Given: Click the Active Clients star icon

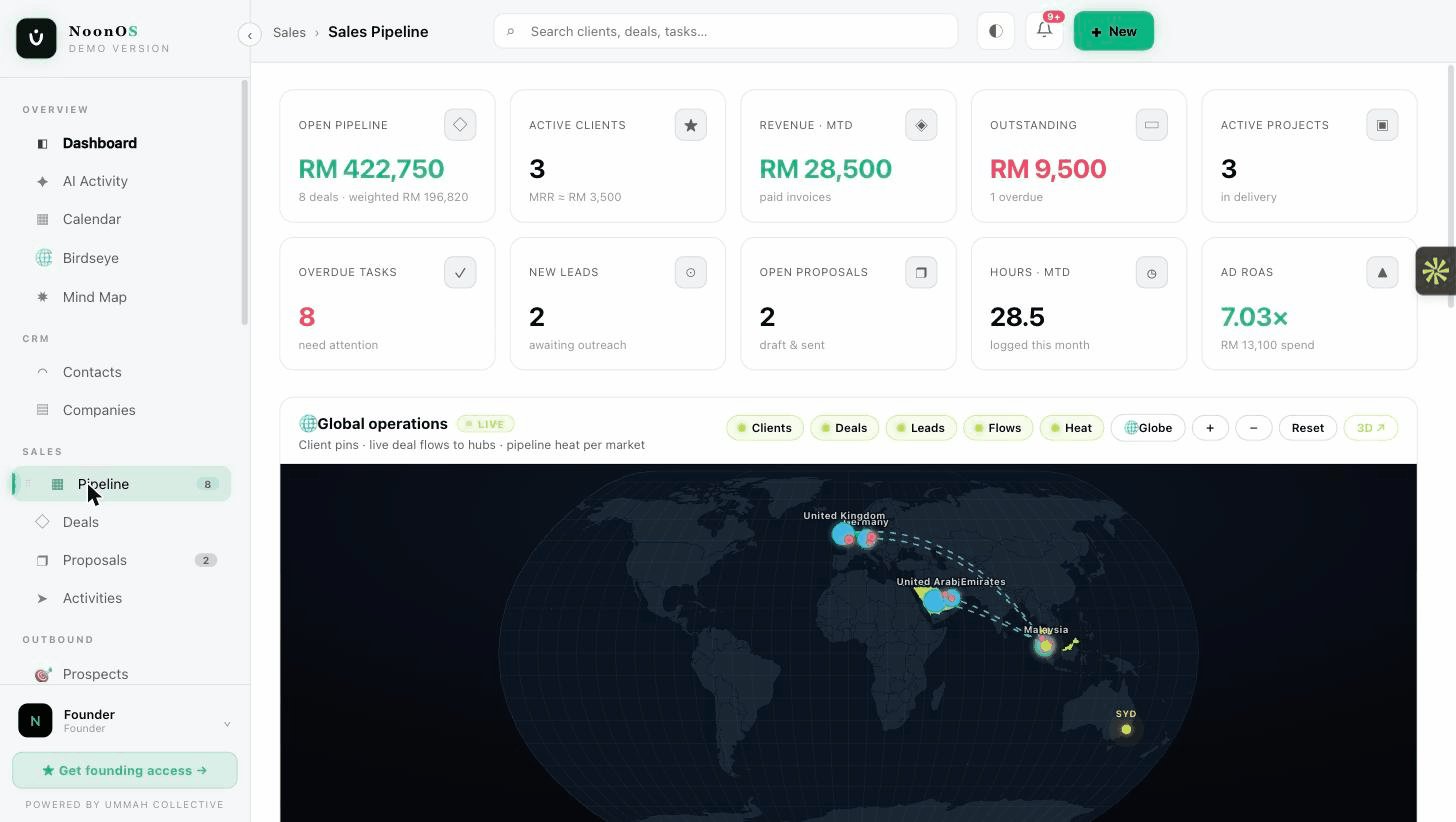Looking at the screenshot, I should click(x=690, y=125).
